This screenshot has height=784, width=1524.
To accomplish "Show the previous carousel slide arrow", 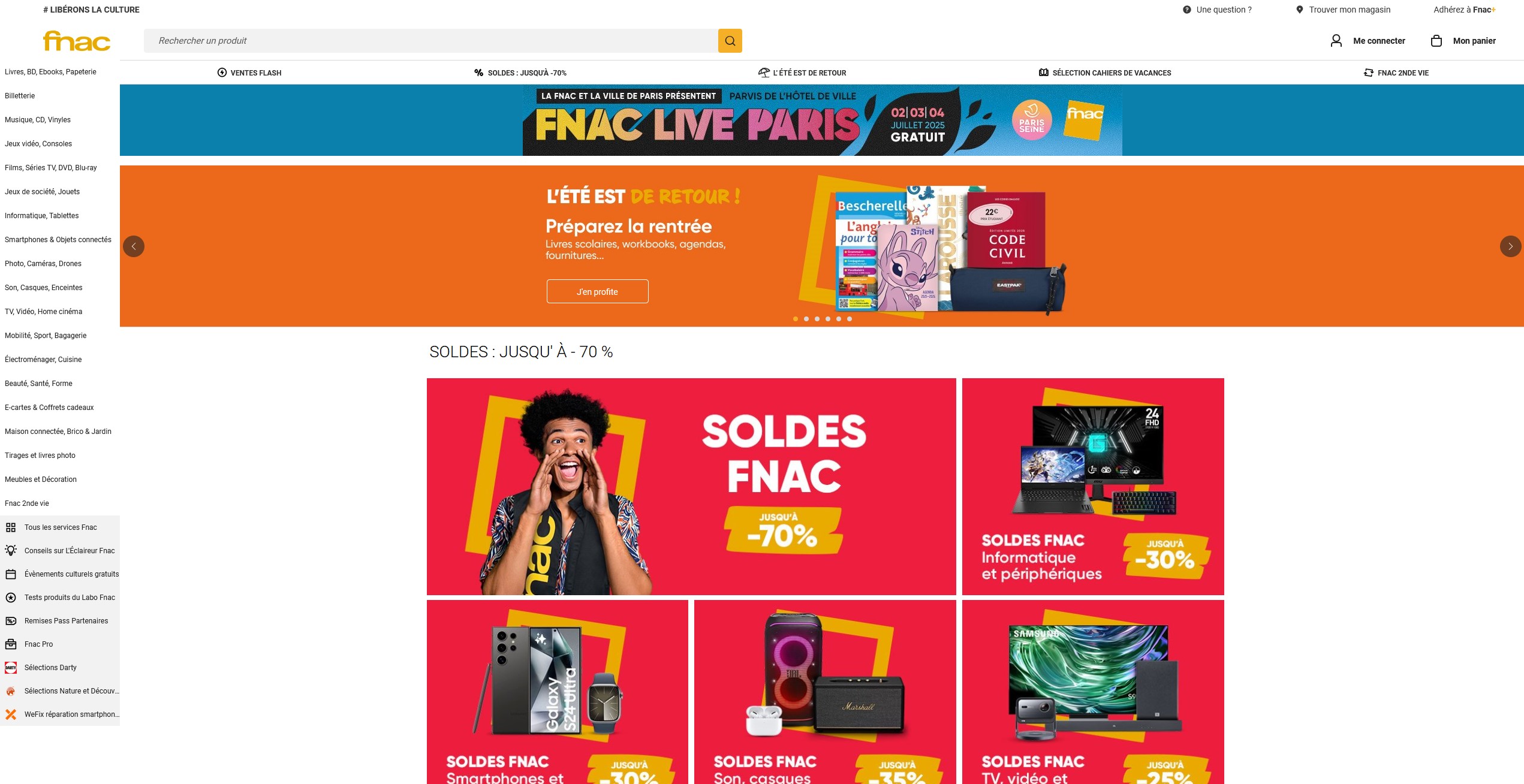I will [x=134, y=246].
